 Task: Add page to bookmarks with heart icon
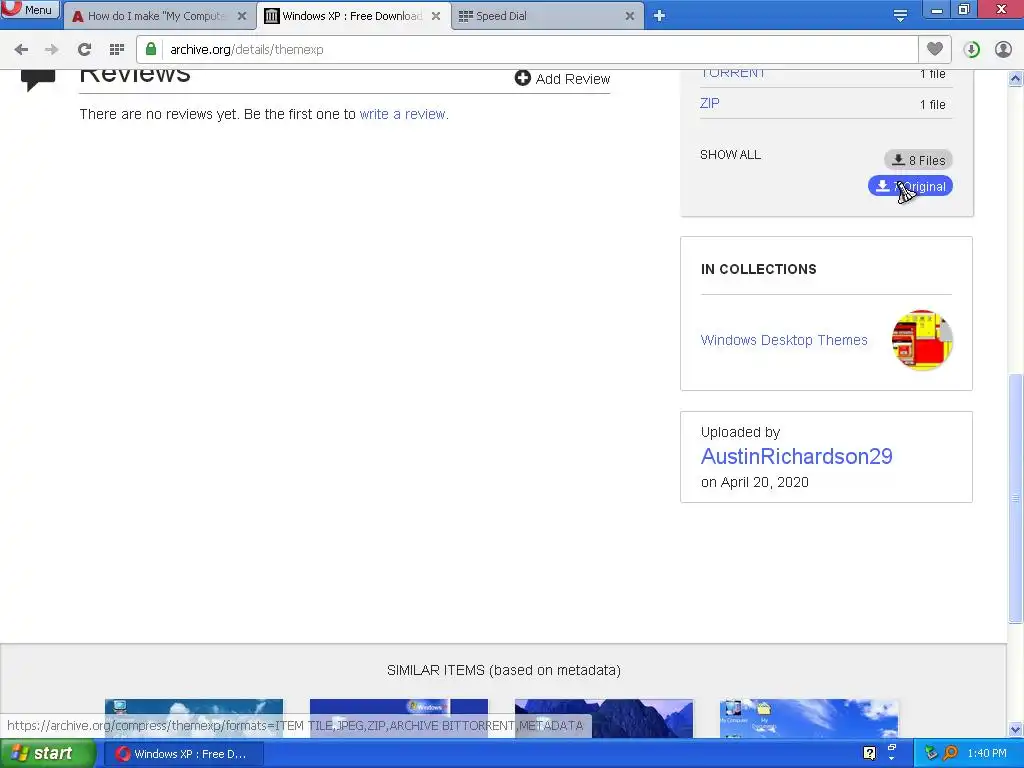(x=935, y=49)
